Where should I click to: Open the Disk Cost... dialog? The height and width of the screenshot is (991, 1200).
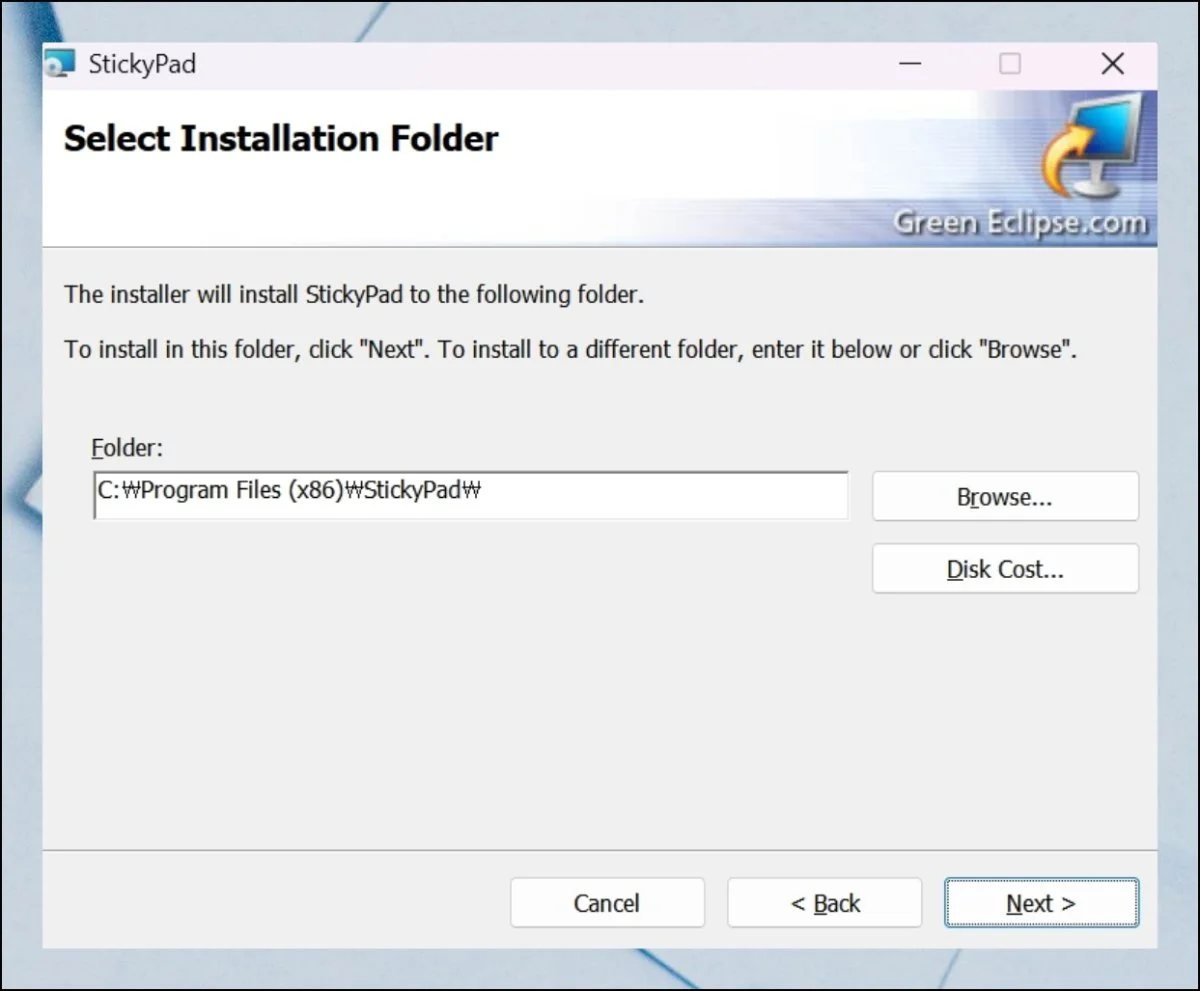pyautogui.click(x=1005, y=569)
